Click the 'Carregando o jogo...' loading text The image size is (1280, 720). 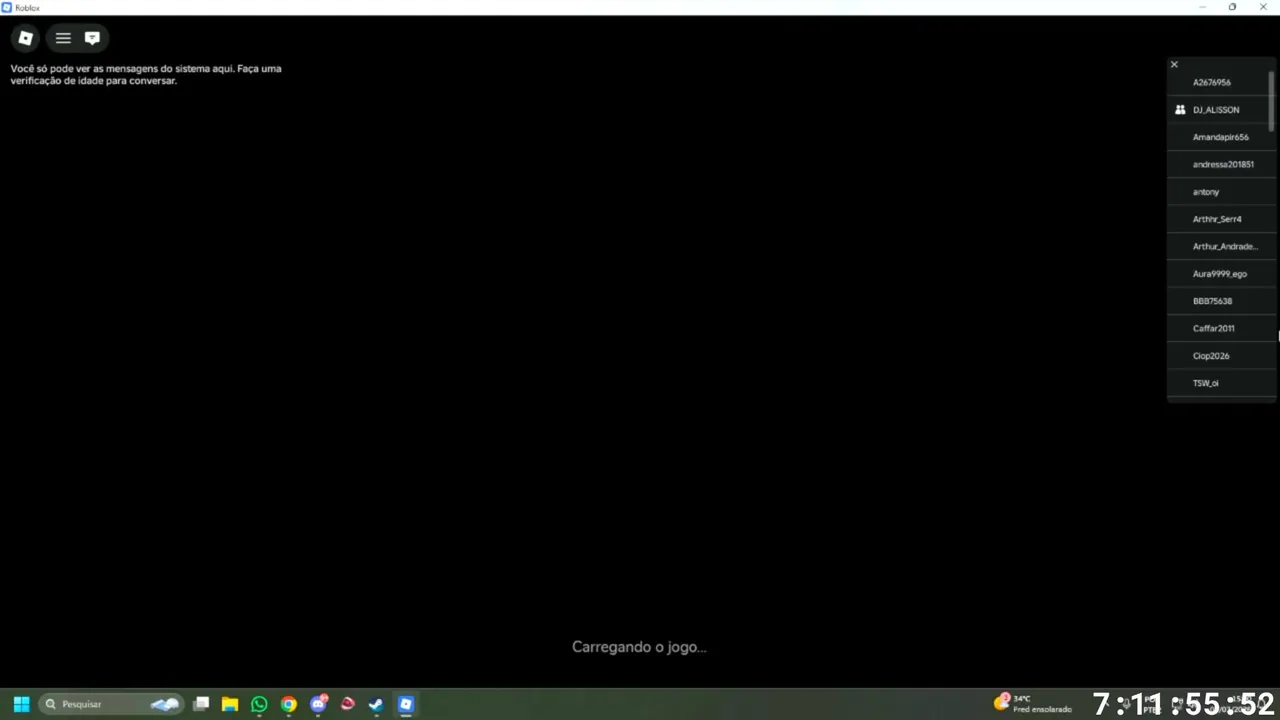(x=639, y=647)
